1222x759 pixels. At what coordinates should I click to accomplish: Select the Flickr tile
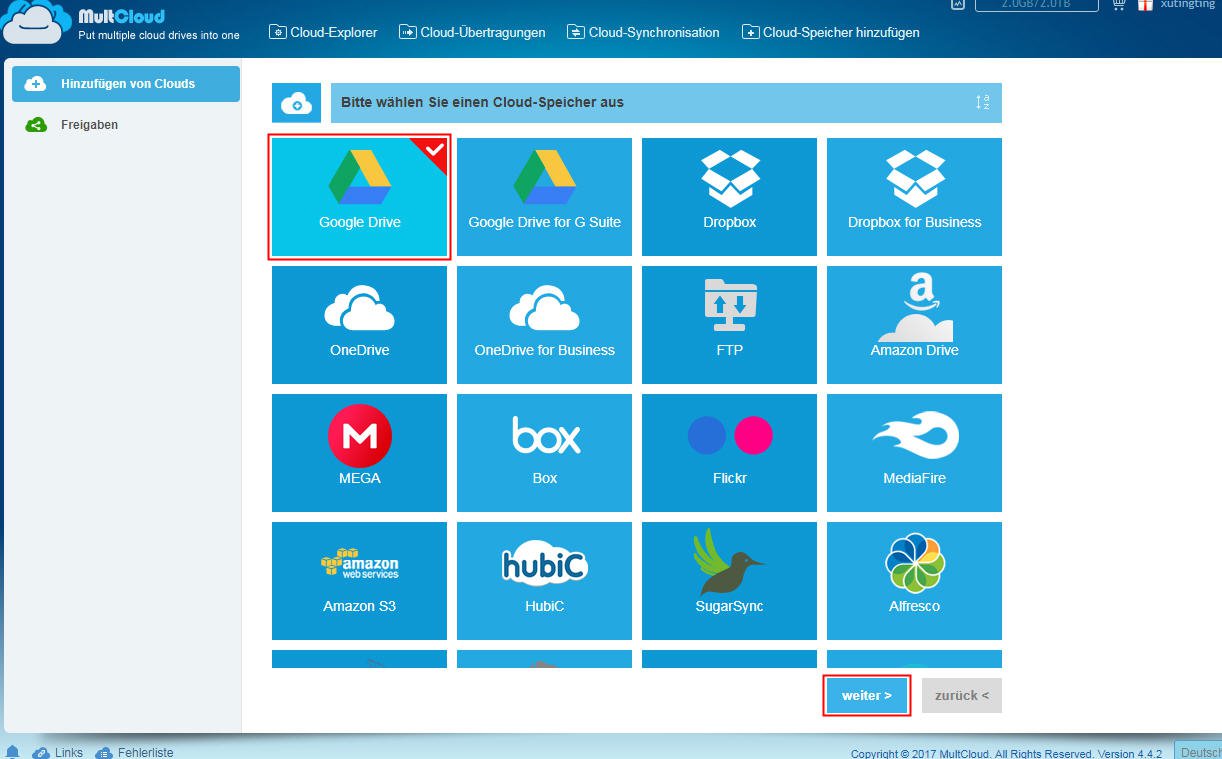(729, 453)
